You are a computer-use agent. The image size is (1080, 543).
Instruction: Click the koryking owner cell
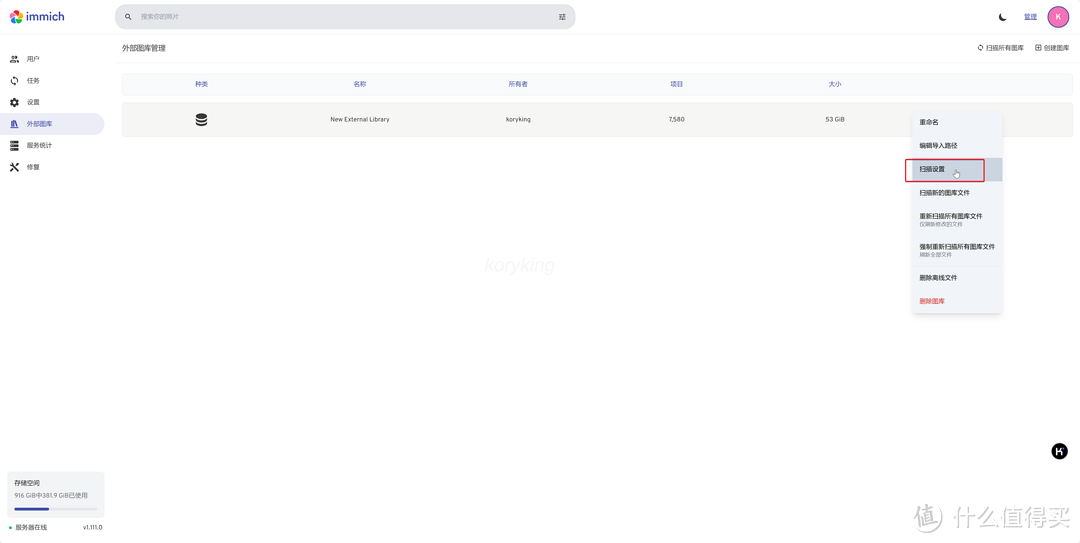click(518, 120)
